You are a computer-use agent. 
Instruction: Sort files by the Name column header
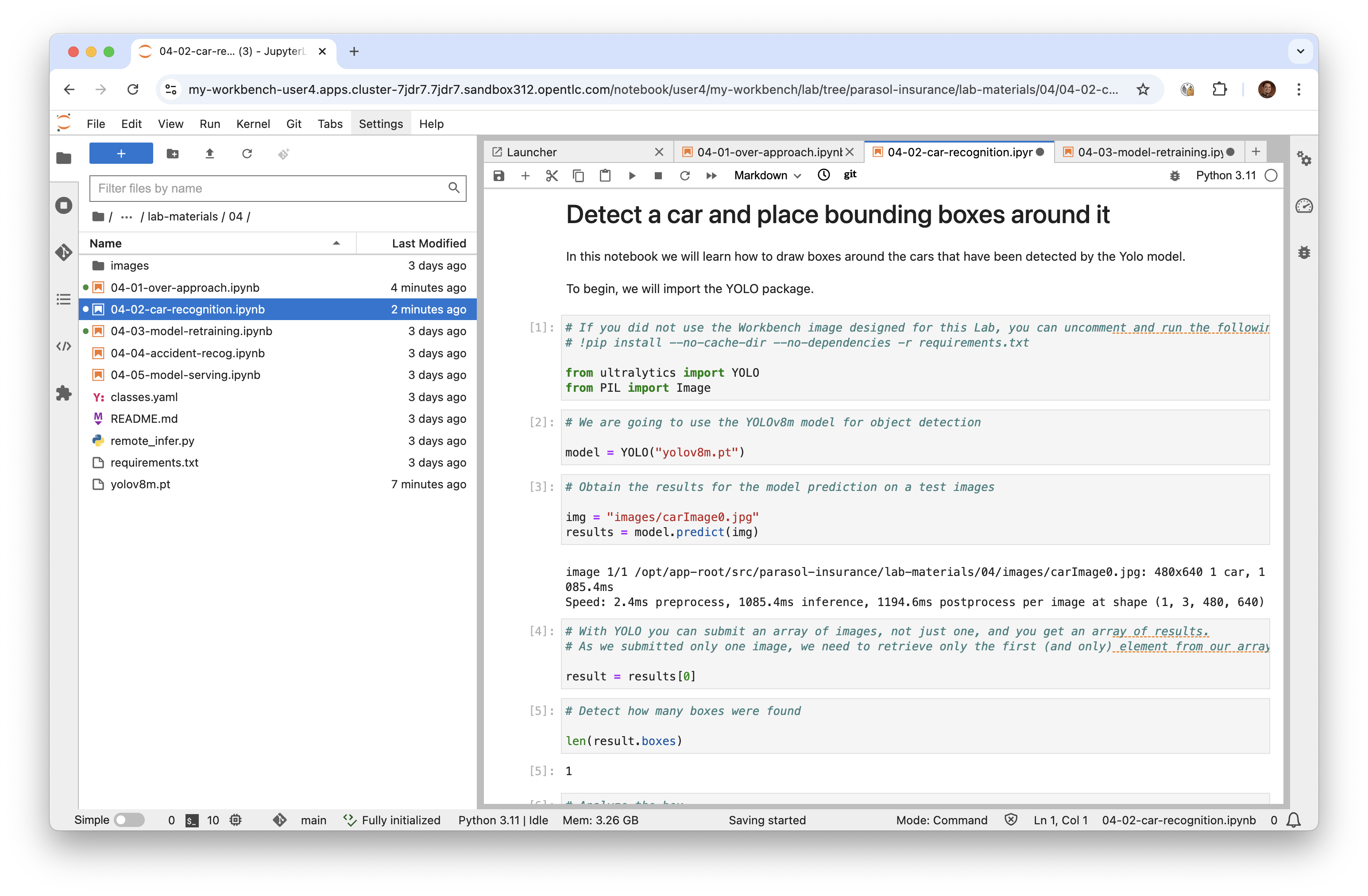[106, 243]
